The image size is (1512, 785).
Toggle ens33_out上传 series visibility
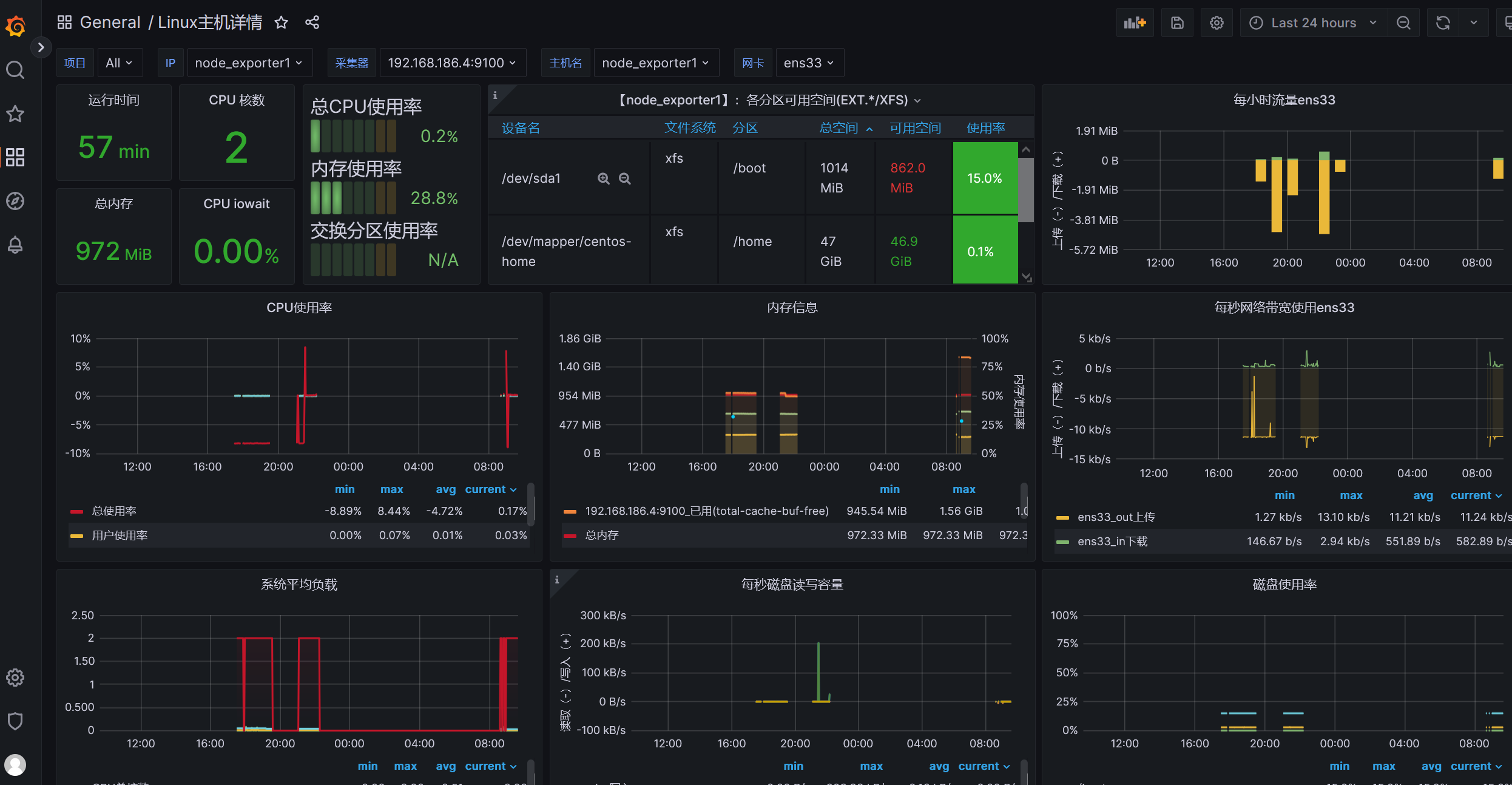(1116, 517)
